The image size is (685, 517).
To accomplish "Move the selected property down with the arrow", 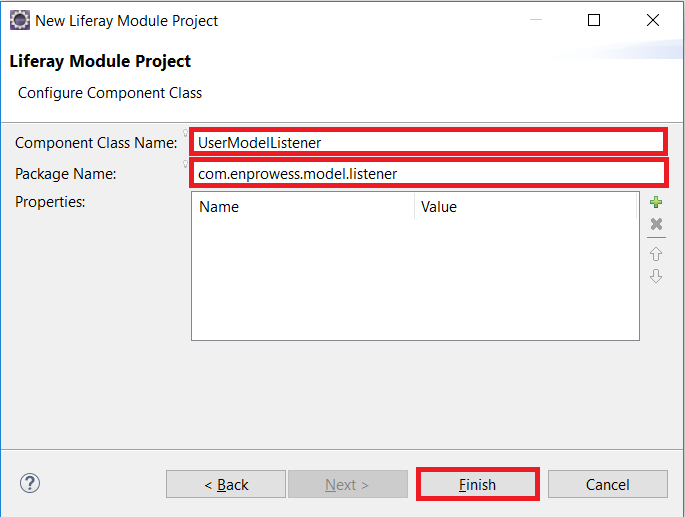I will pos(656,276).
